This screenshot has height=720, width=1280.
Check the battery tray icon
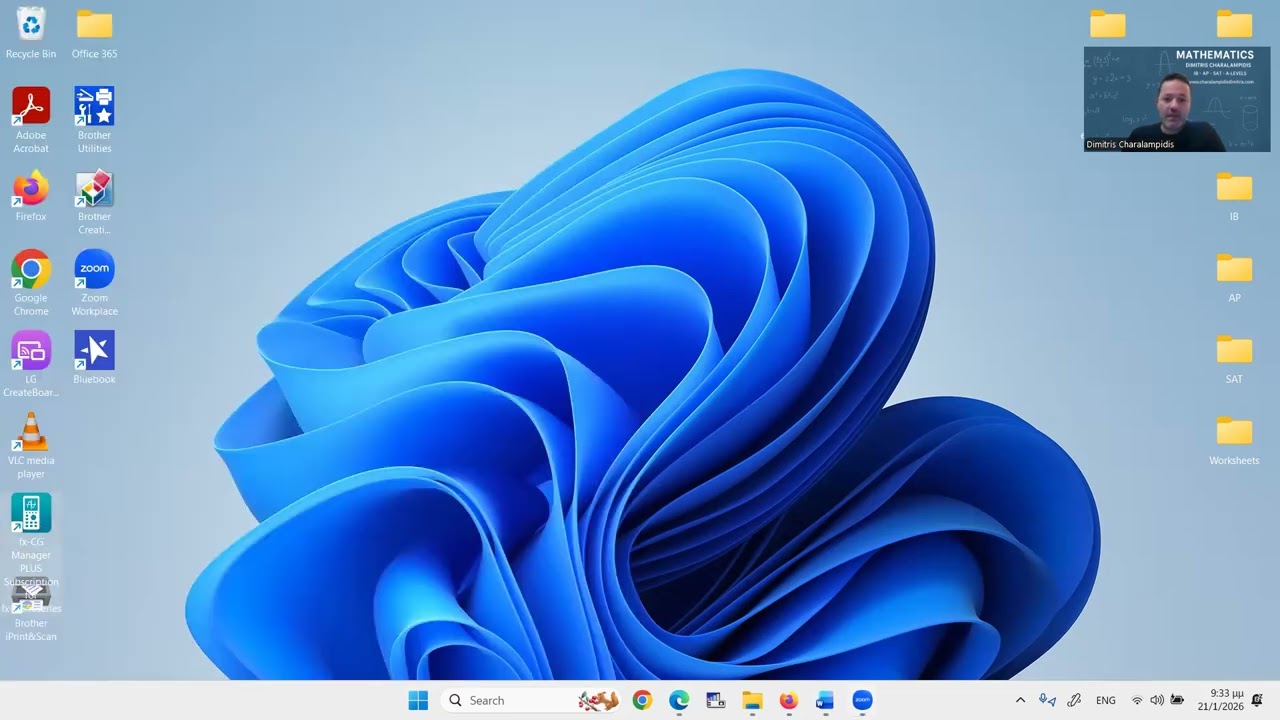point(1177,700)
